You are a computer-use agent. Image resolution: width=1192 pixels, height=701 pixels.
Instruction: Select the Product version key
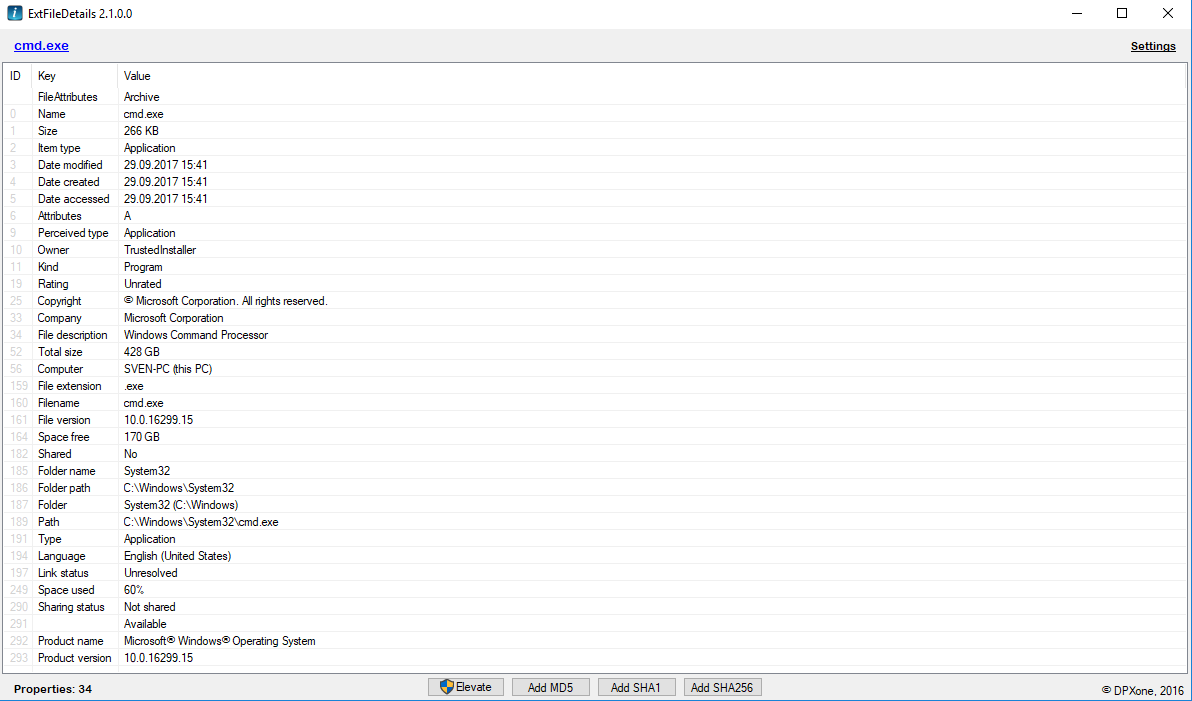point(74,658)
